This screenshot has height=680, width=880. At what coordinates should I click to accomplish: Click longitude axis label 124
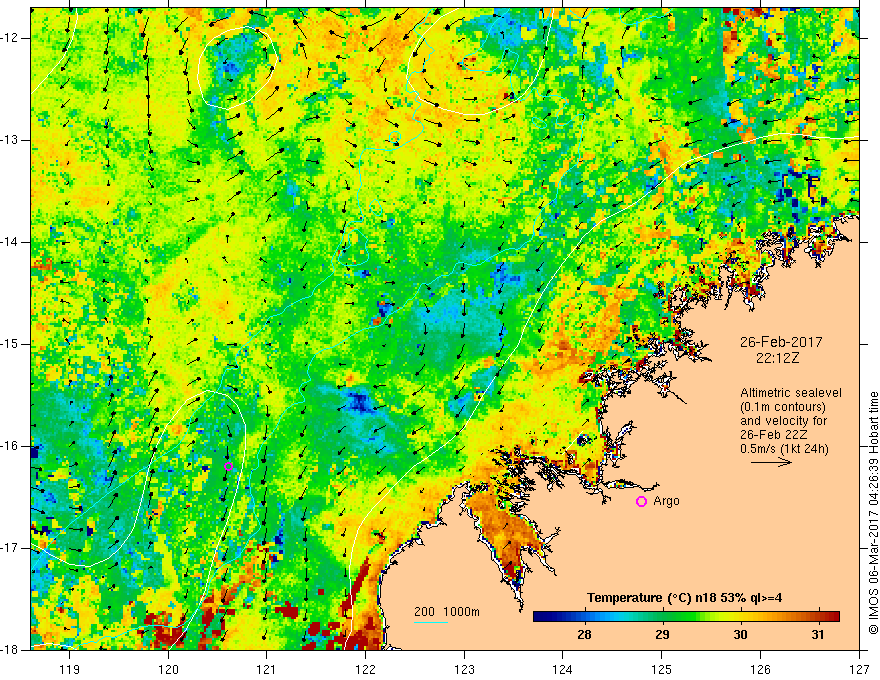(563, 669)
